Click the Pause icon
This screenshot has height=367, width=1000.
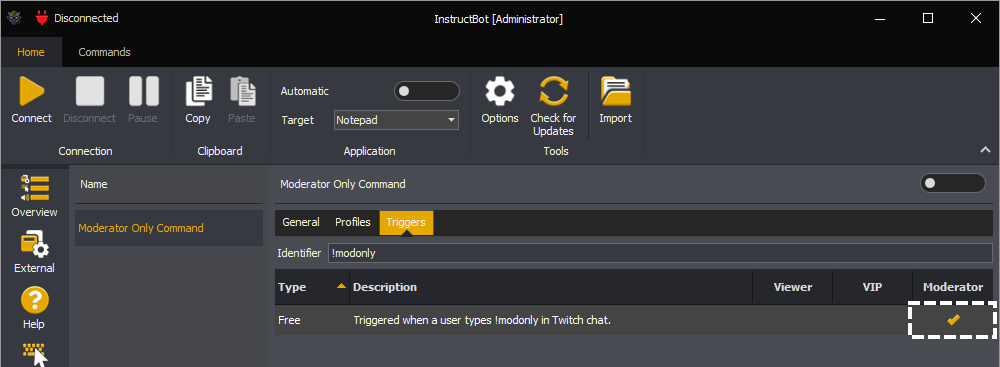[143, 91]
